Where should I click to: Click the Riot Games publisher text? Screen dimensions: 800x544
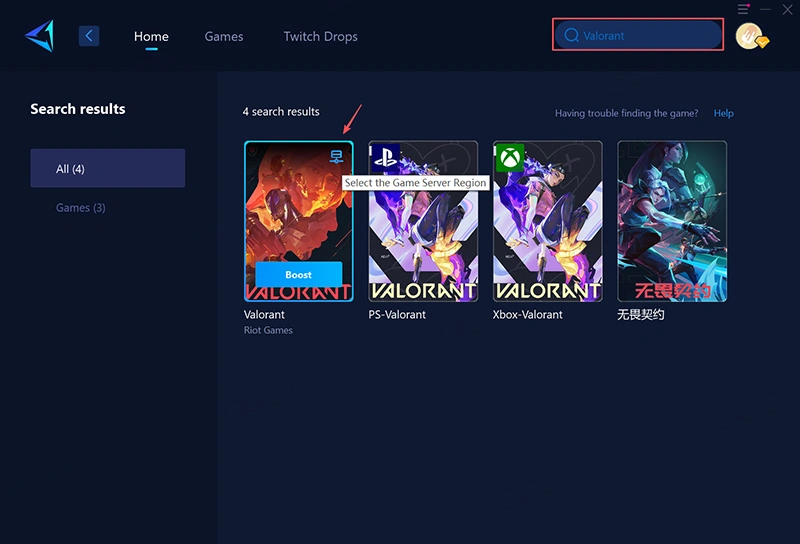tap(268, 330)
